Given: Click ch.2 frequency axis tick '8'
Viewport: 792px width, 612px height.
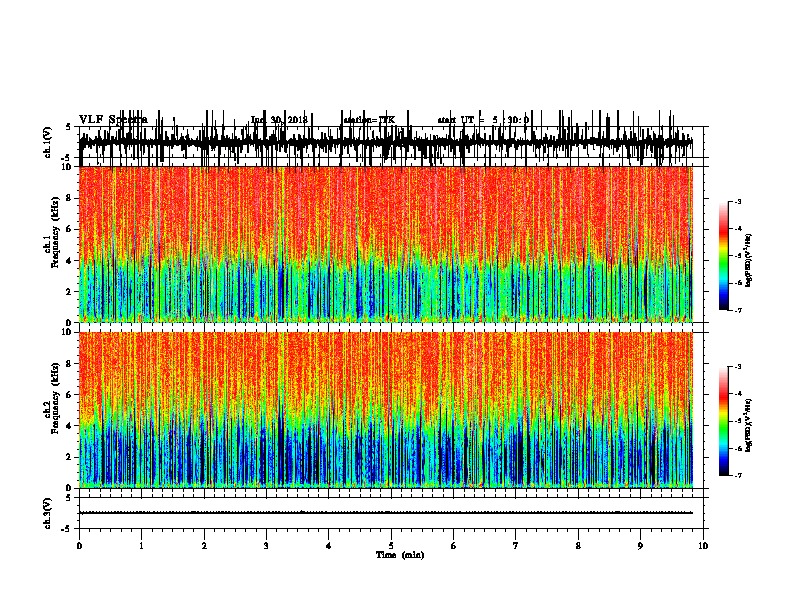Looking at the screenshot, I should coord(70,364).
